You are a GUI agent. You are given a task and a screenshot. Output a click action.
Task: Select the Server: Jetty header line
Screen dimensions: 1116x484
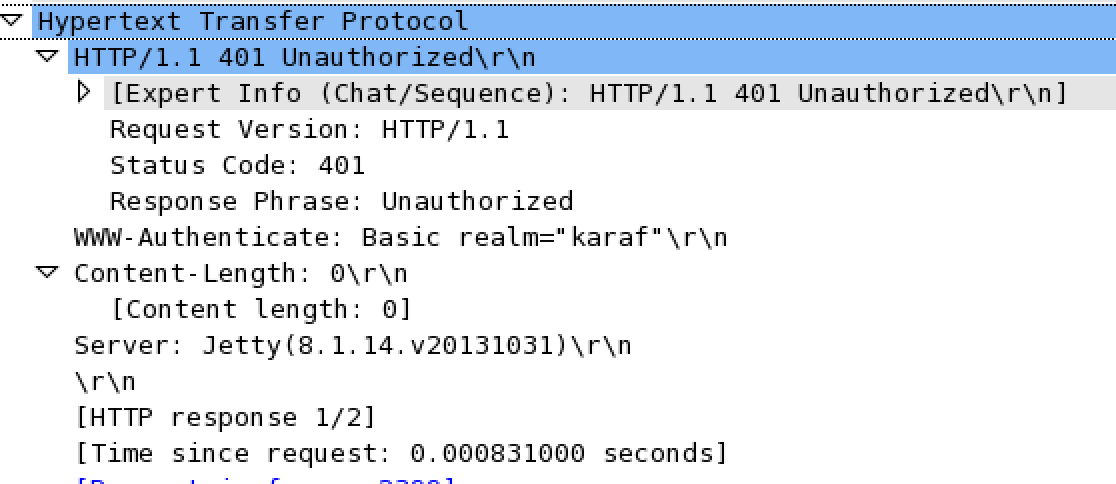coord(353,346)
